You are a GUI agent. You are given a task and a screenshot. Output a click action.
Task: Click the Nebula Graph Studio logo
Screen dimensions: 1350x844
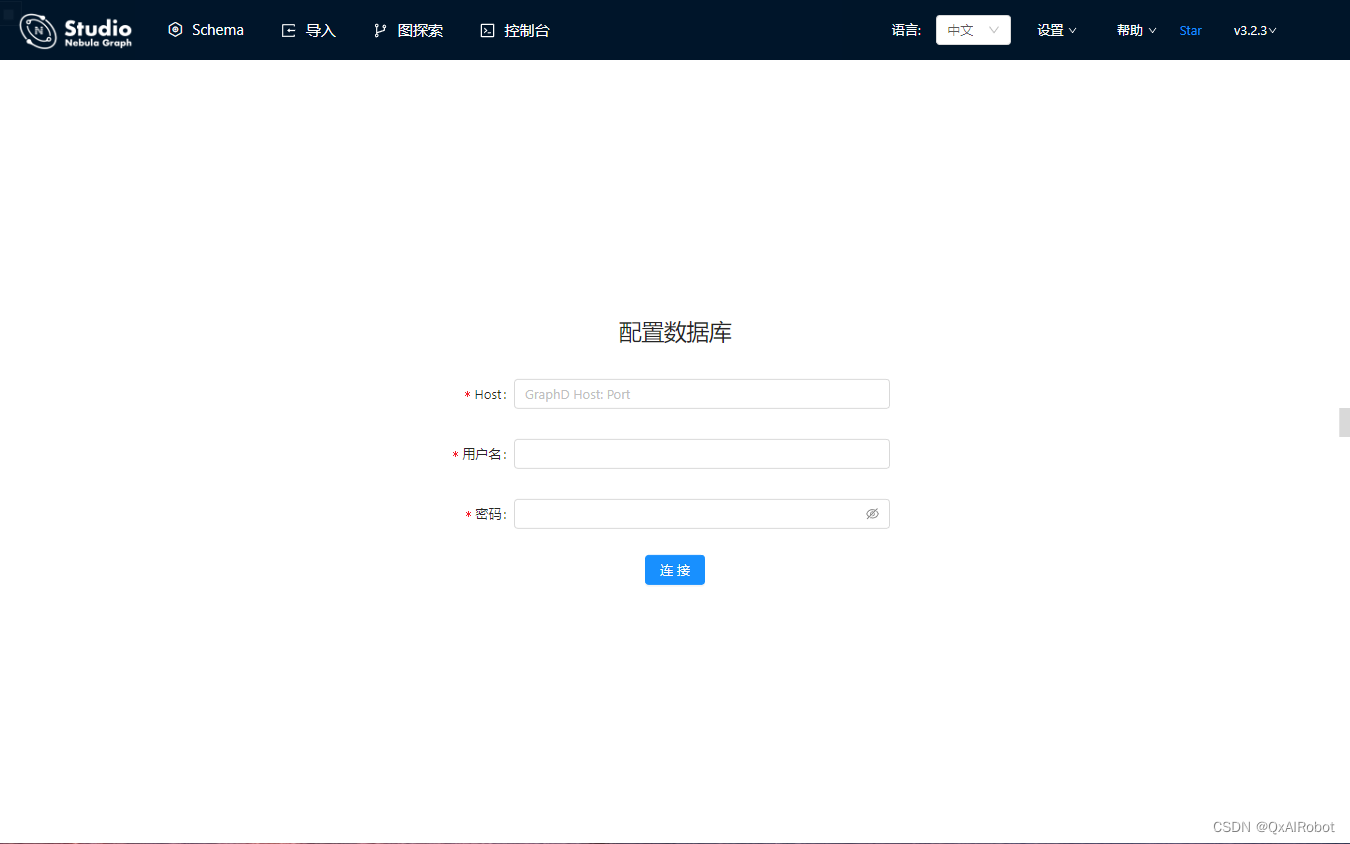(76, 30)
